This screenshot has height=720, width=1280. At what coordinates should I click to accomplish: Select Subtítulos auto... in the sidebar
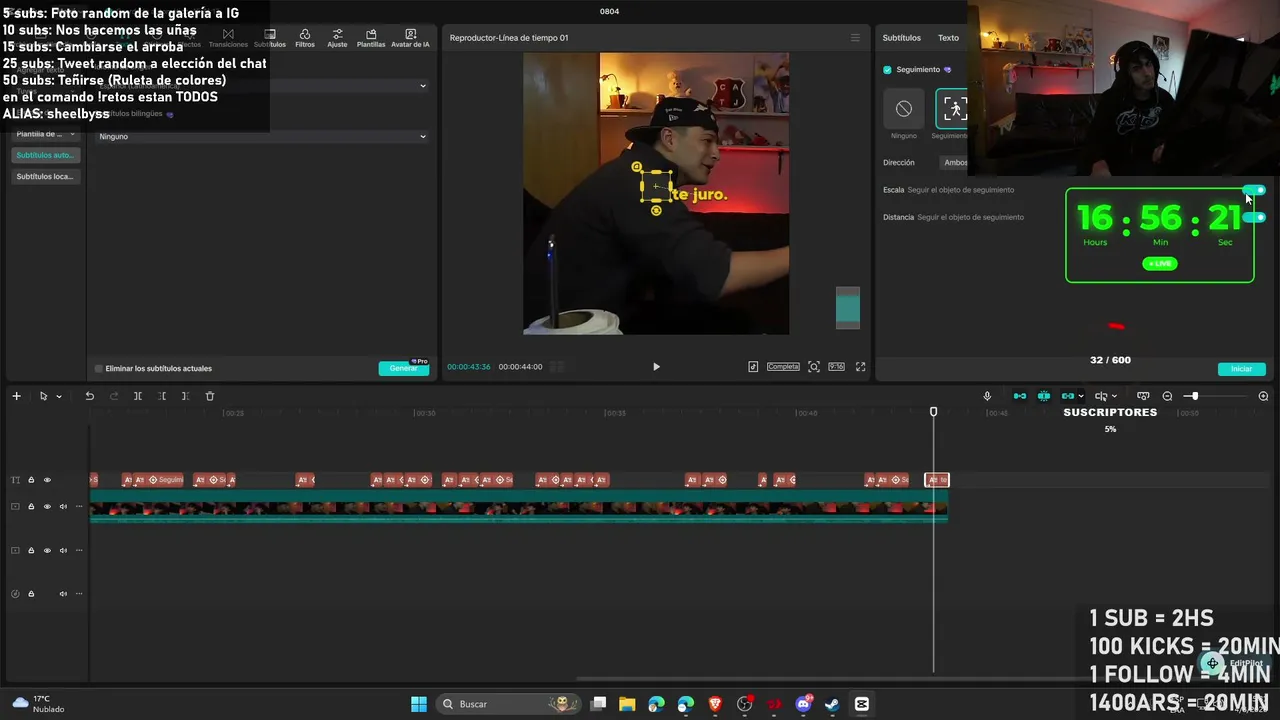(x=45, y=155)
